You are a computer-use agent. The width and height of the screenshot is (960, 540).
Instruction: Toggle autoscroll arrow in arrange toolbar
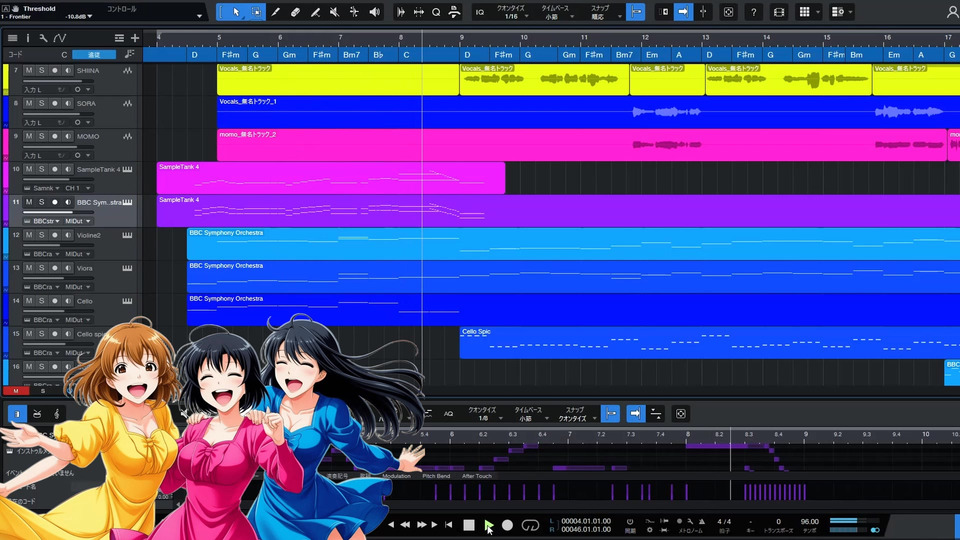click(x=683, y=12)
